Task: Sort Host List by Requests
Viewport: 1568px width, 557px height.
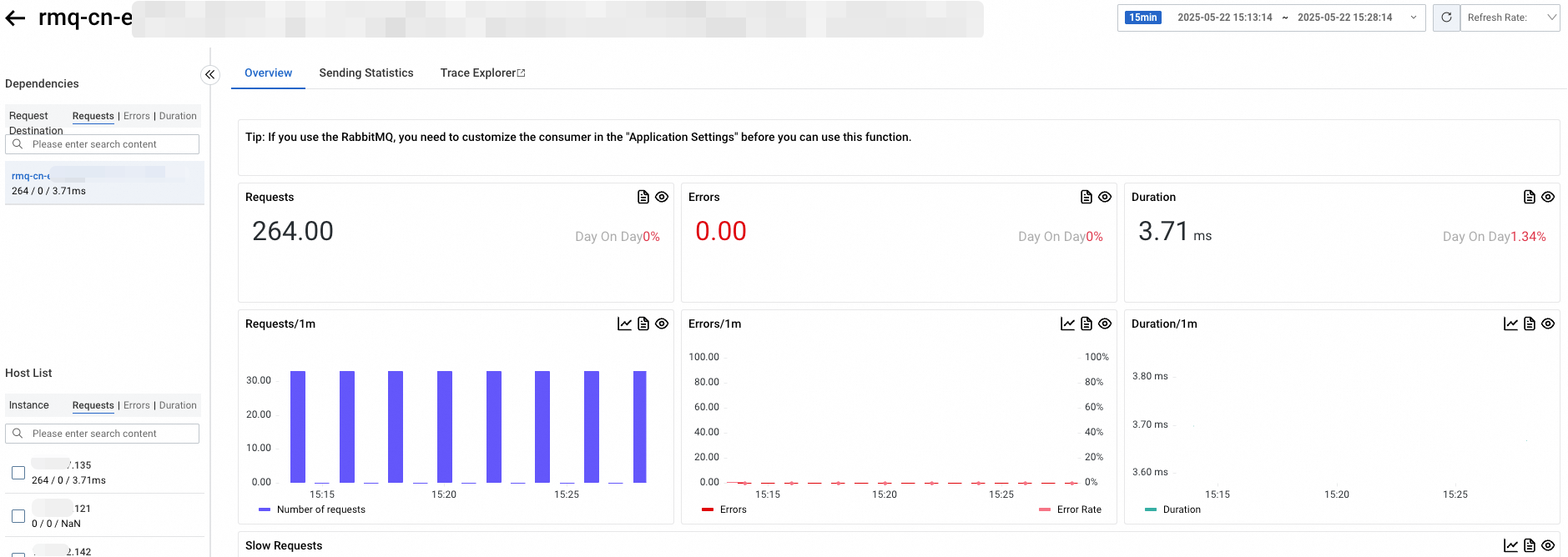Action: (x=93, y=405)
